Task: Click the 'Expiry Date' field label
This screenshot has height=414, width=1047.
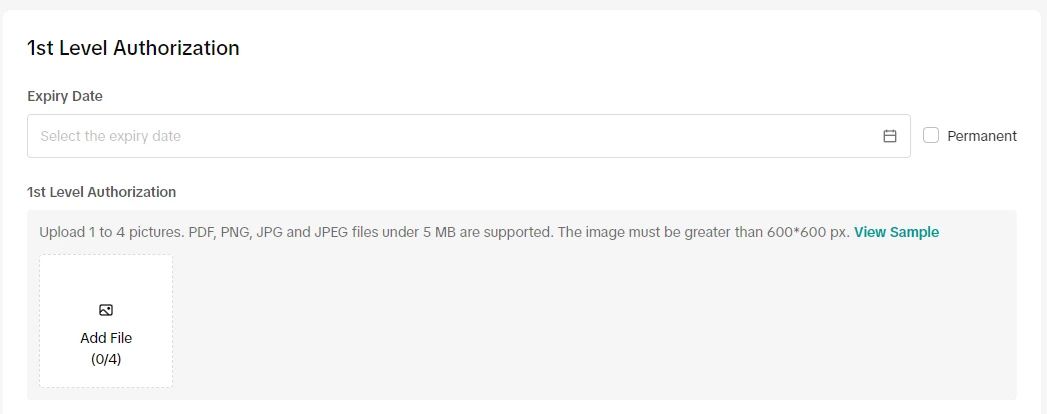Action: 65,96
